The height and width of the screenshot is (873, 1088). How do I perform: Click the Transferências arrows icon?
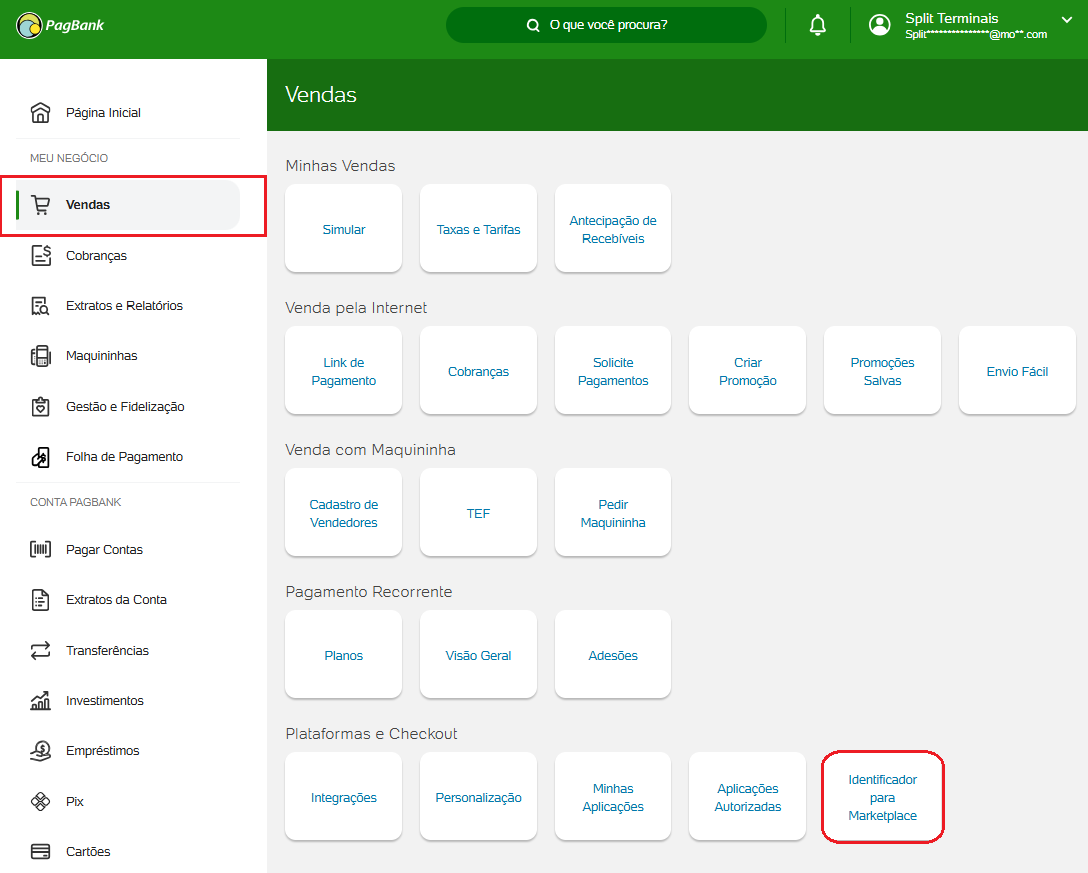40,650
